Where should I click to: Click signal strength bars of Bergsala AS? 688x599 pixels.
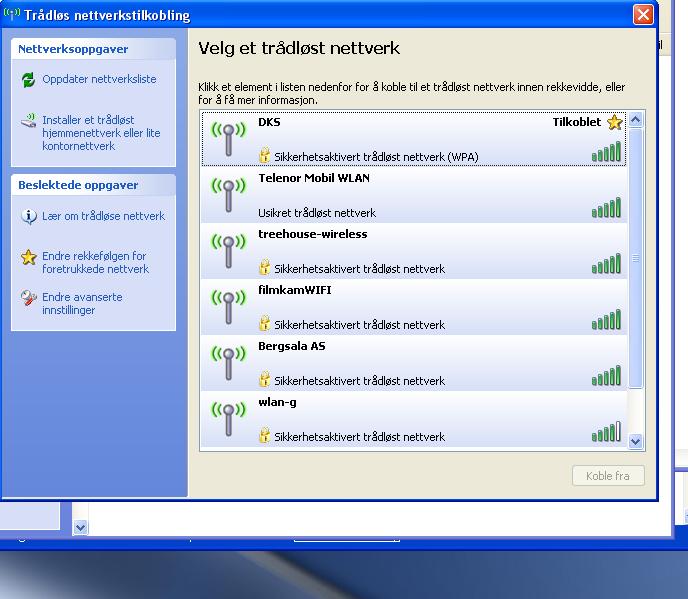pos(606,376)
